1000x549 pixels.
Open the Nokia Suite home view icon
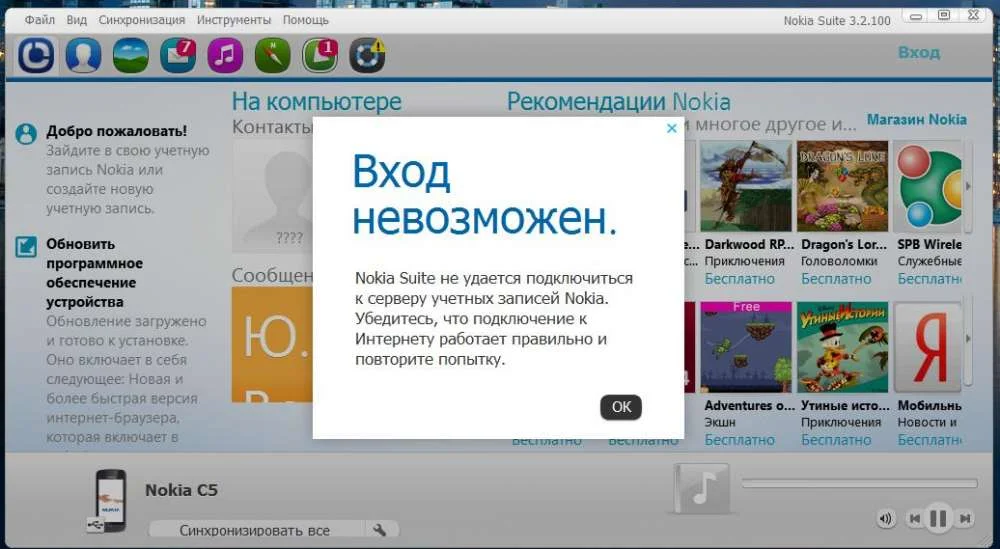click(36, 55)
